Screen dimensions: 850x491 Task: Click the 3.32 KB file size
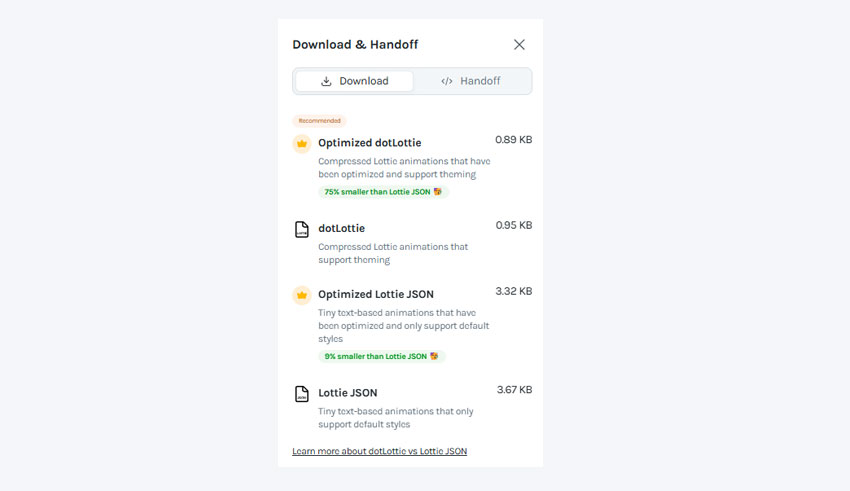pos(514,292)
